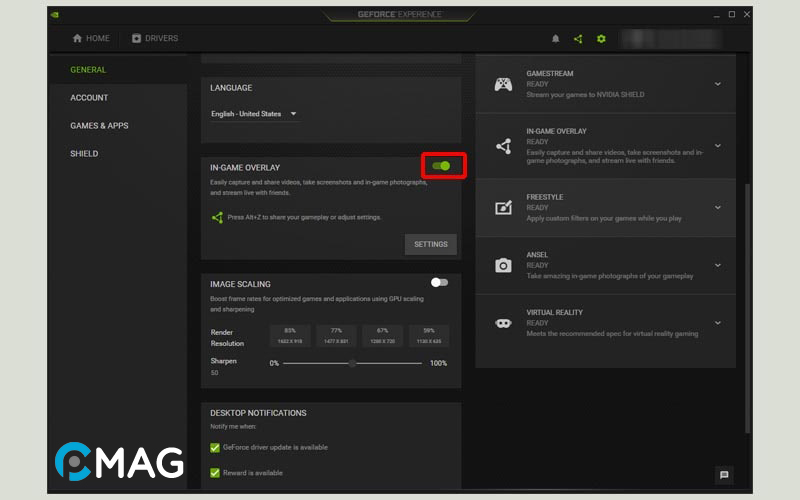Click the Sharpen 100% label

(438, 363)
